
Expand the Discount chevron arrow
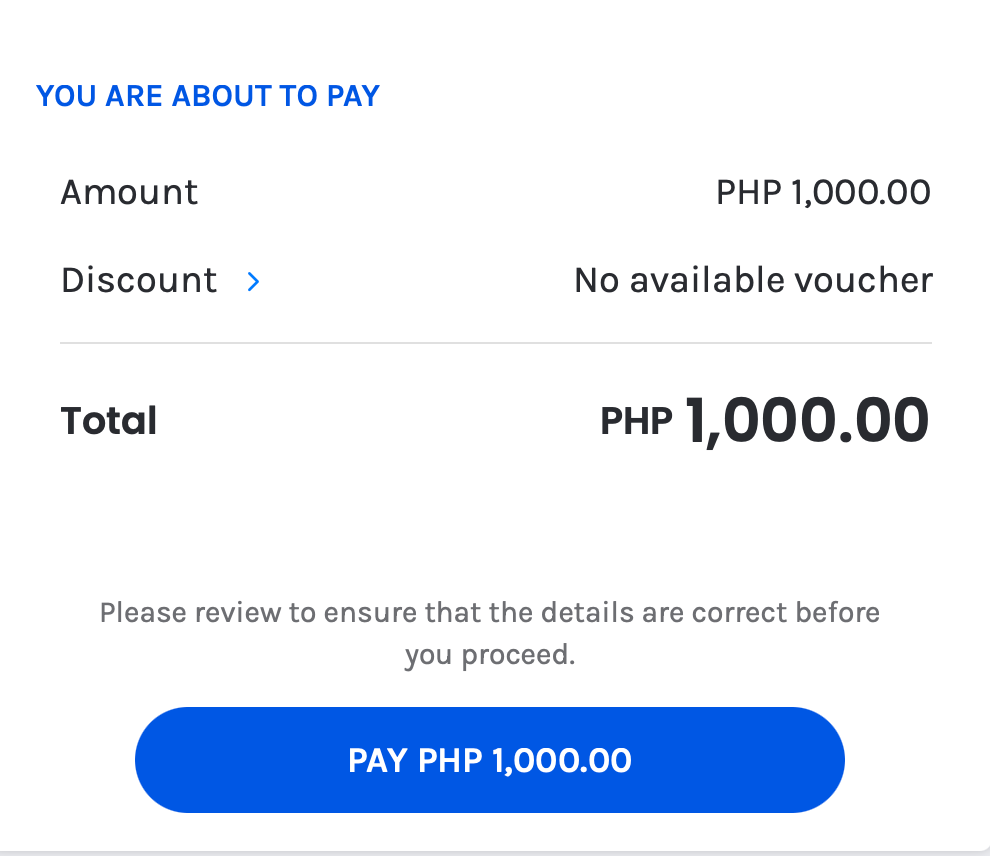pos(253,282)
